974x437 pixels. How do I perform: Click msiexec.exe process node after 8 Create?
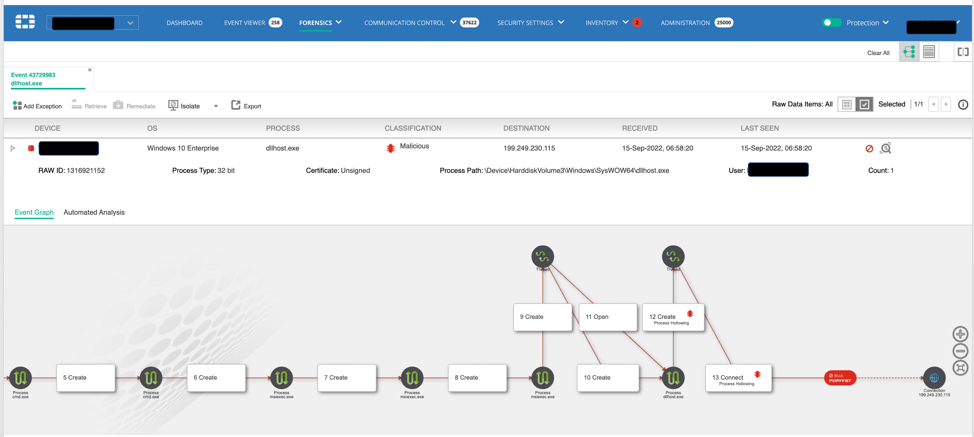(x=542, y=377)
